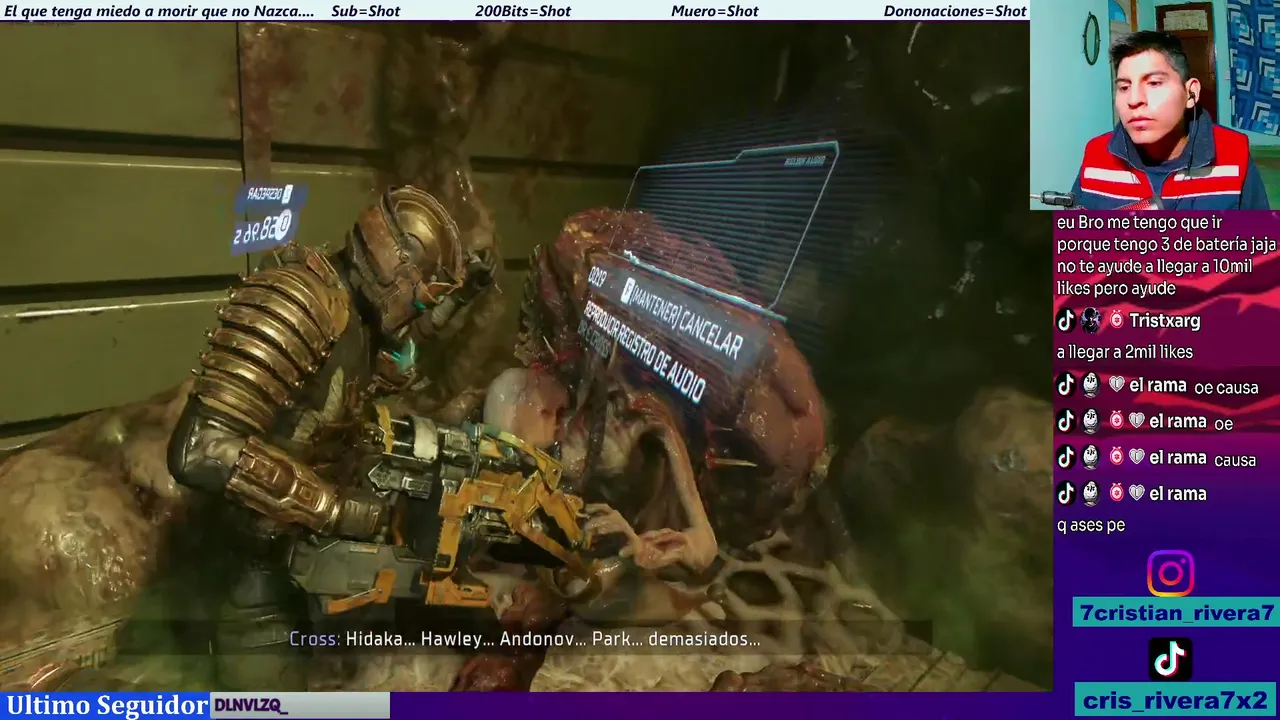Click chat message 'eu Bro me tengo que ir'
Image resolution: width=1280 pixels, height=720 pixels.
(x=1166, y=255)
